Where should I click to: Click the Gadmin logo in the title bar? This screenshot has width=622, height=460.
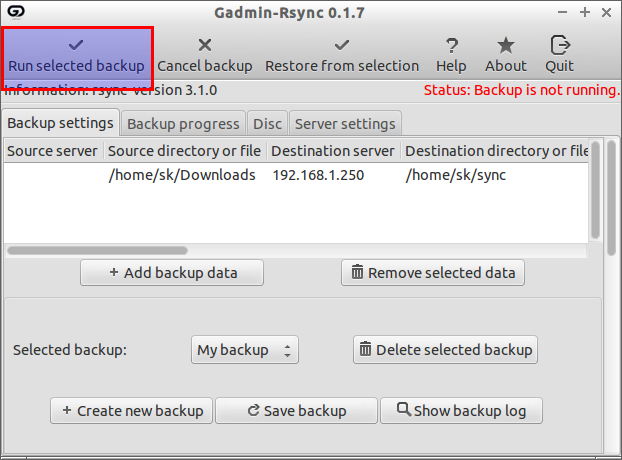pos(16,12)
